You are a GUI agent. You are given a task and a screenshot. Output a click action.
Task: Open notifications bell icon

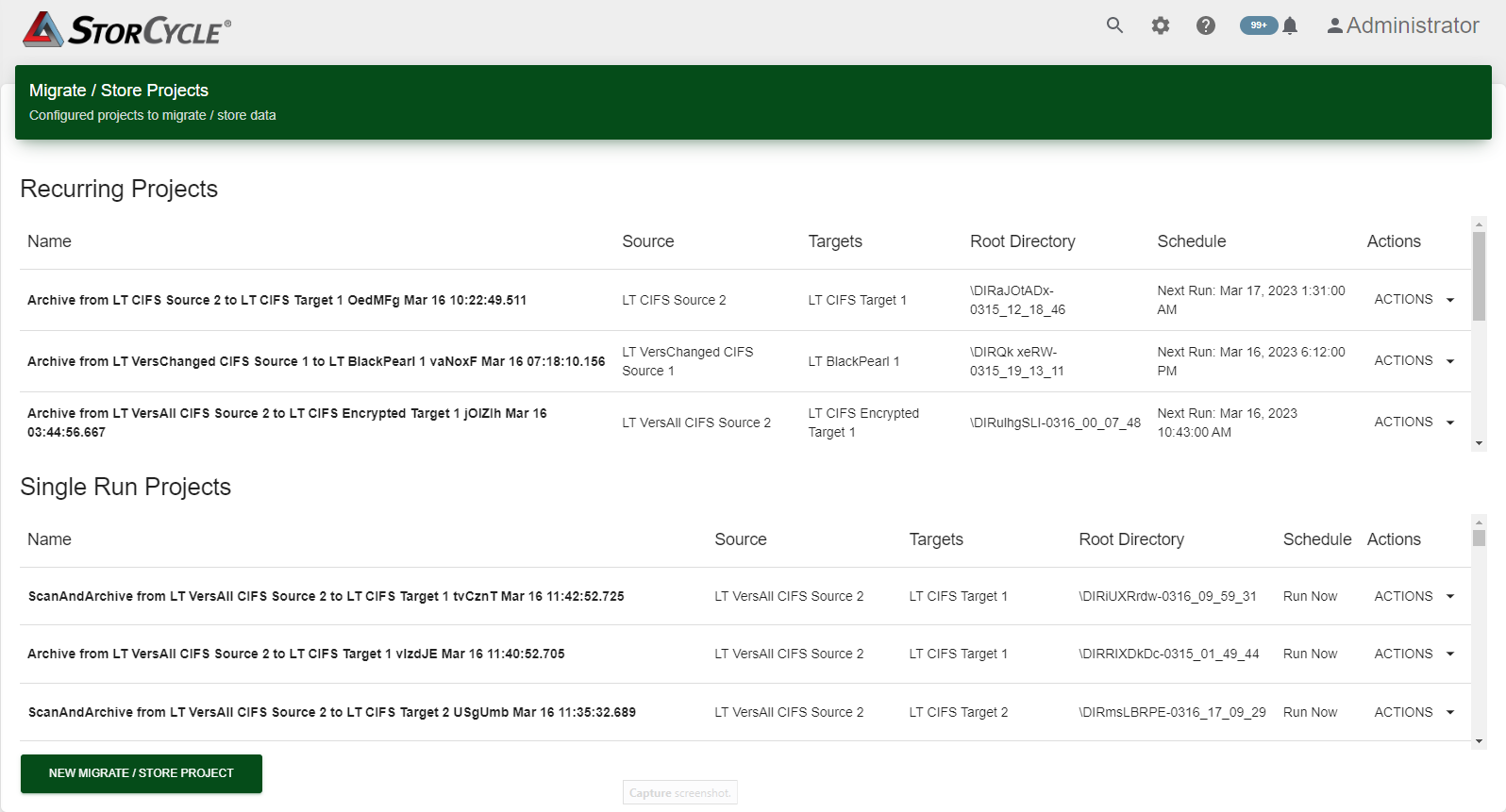1290,25
